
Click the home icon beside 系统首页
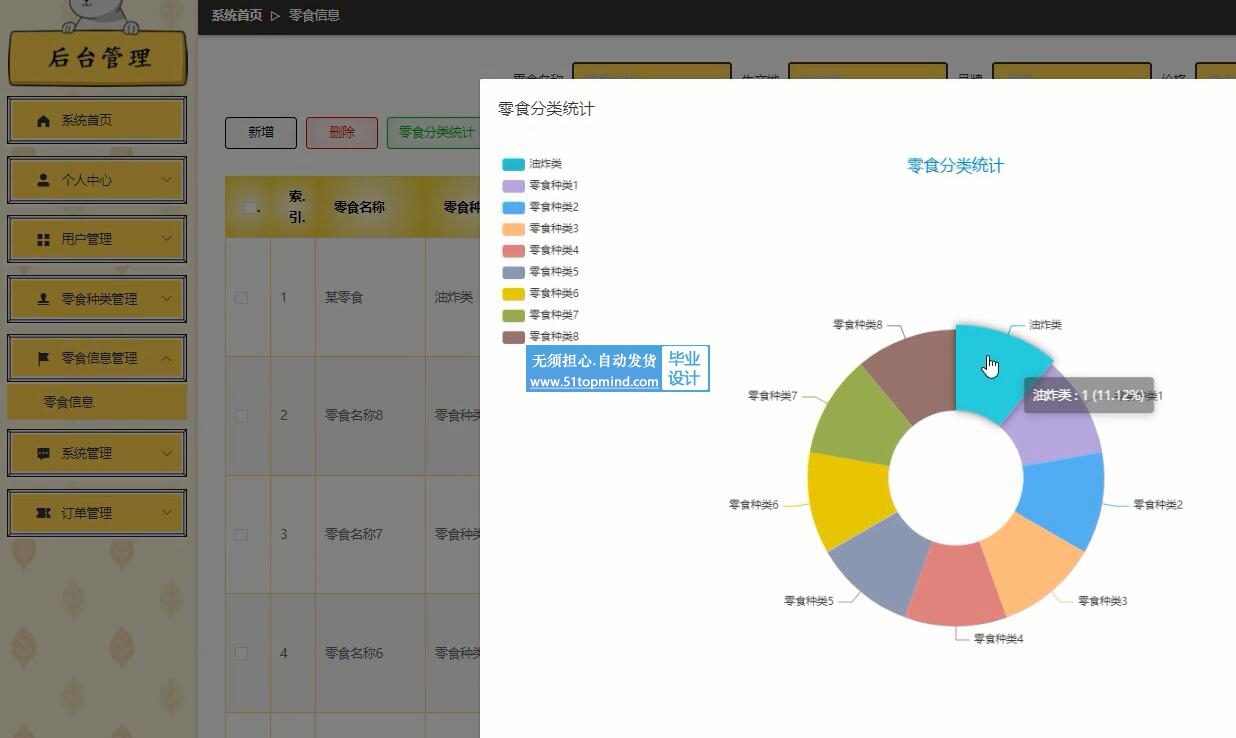(x=43, y=121)
